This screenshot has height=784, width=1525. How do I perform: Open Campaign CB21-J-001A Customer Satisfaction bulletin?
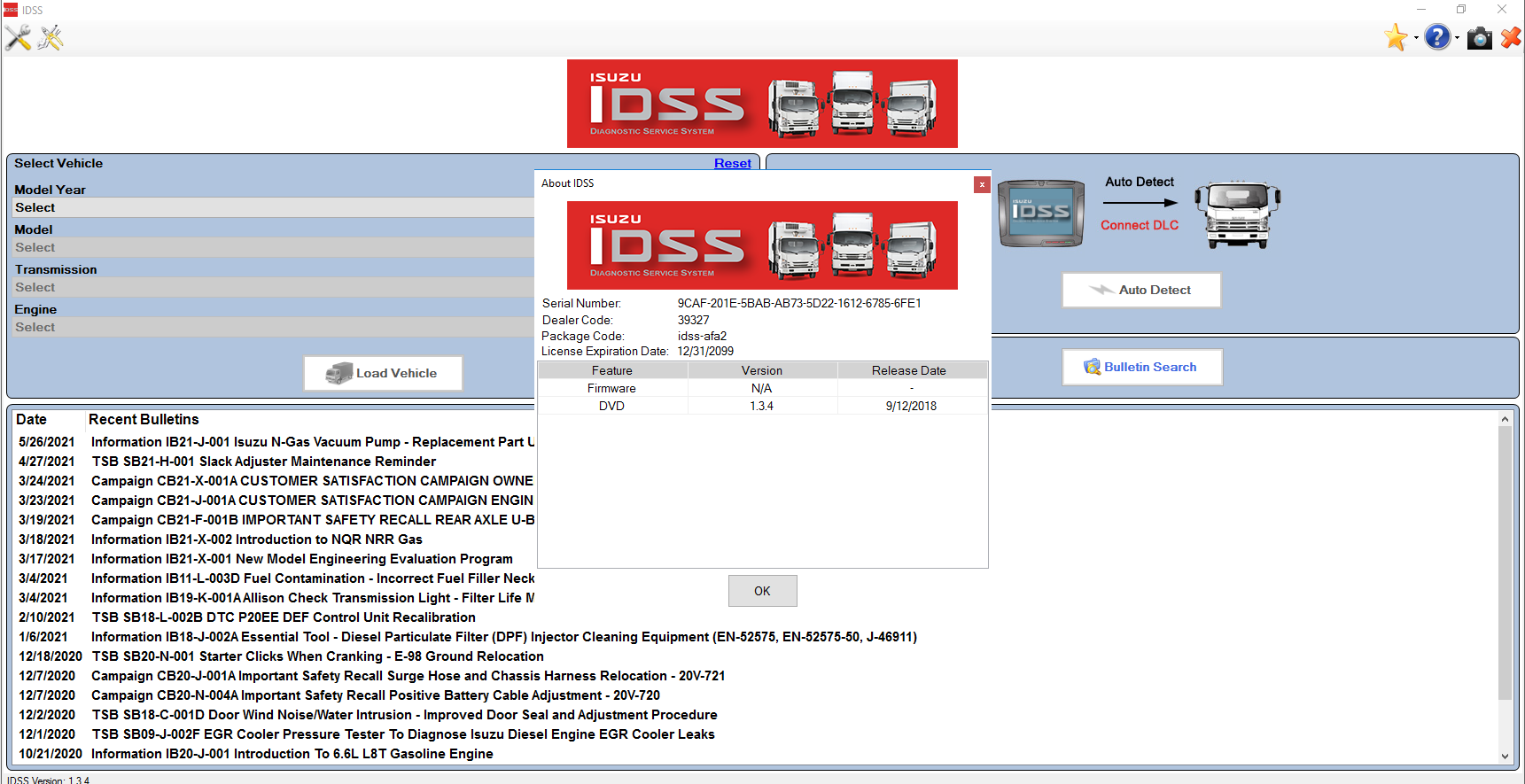click(x=312, y=501)
